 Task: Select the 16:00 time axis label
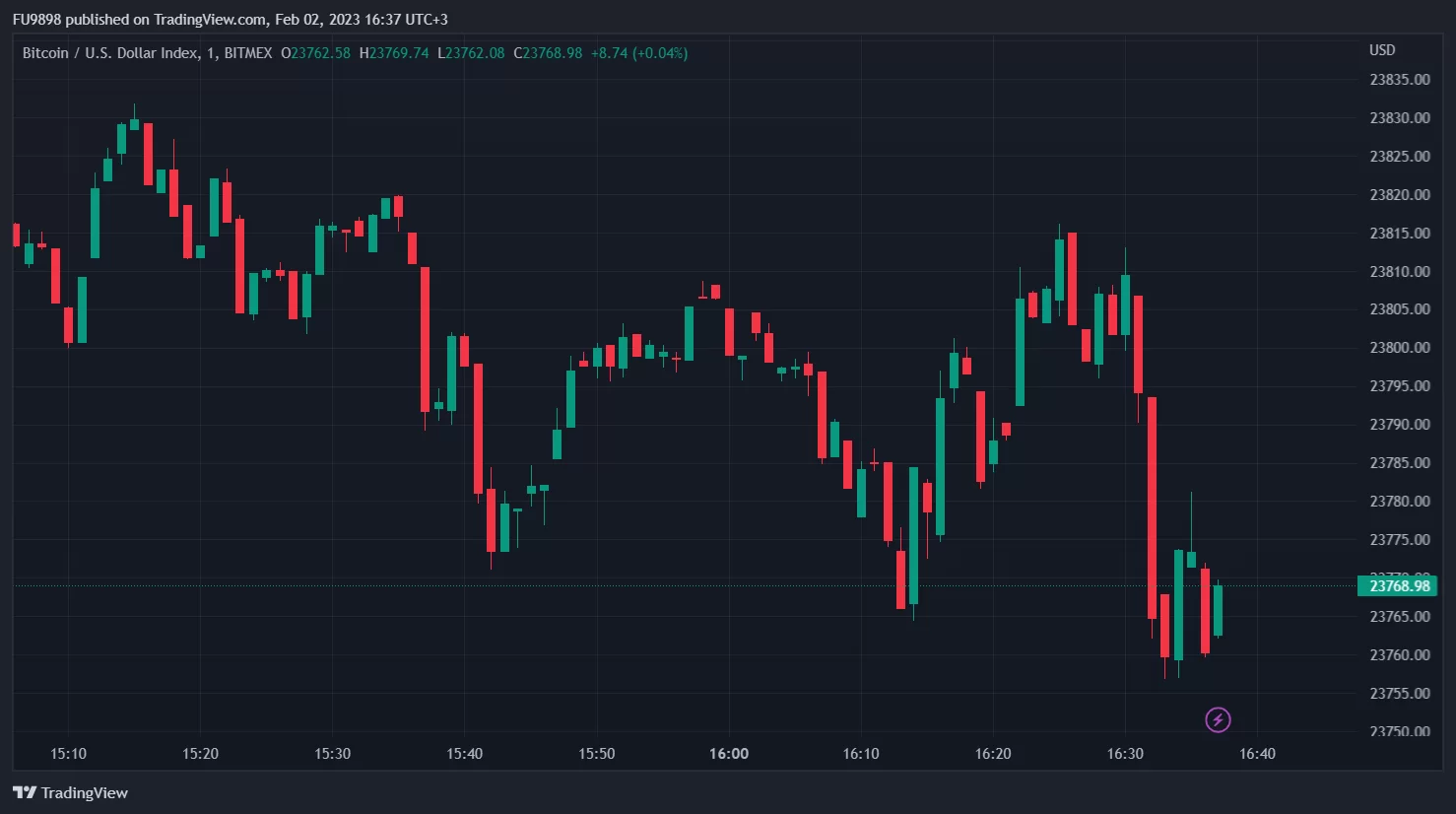click(x=729, y=754)
